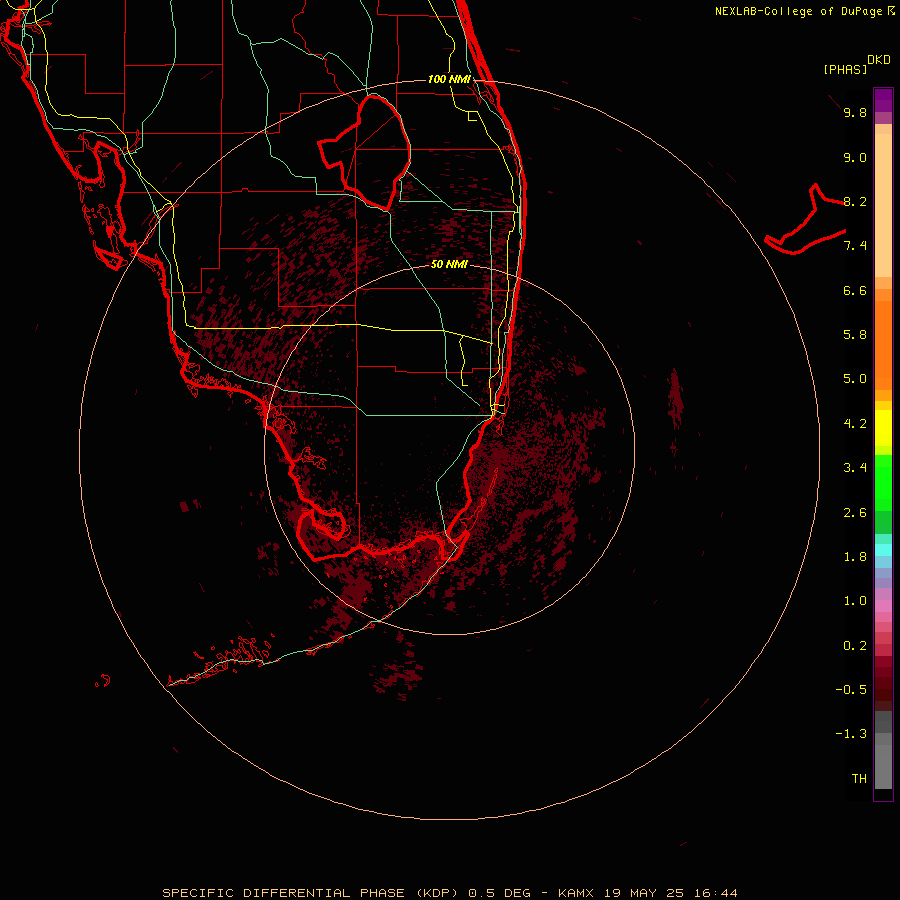The height and width of the screenshot is (900, 900).
Task: Click the TH label on color scale
Action: tap(859, 779)
